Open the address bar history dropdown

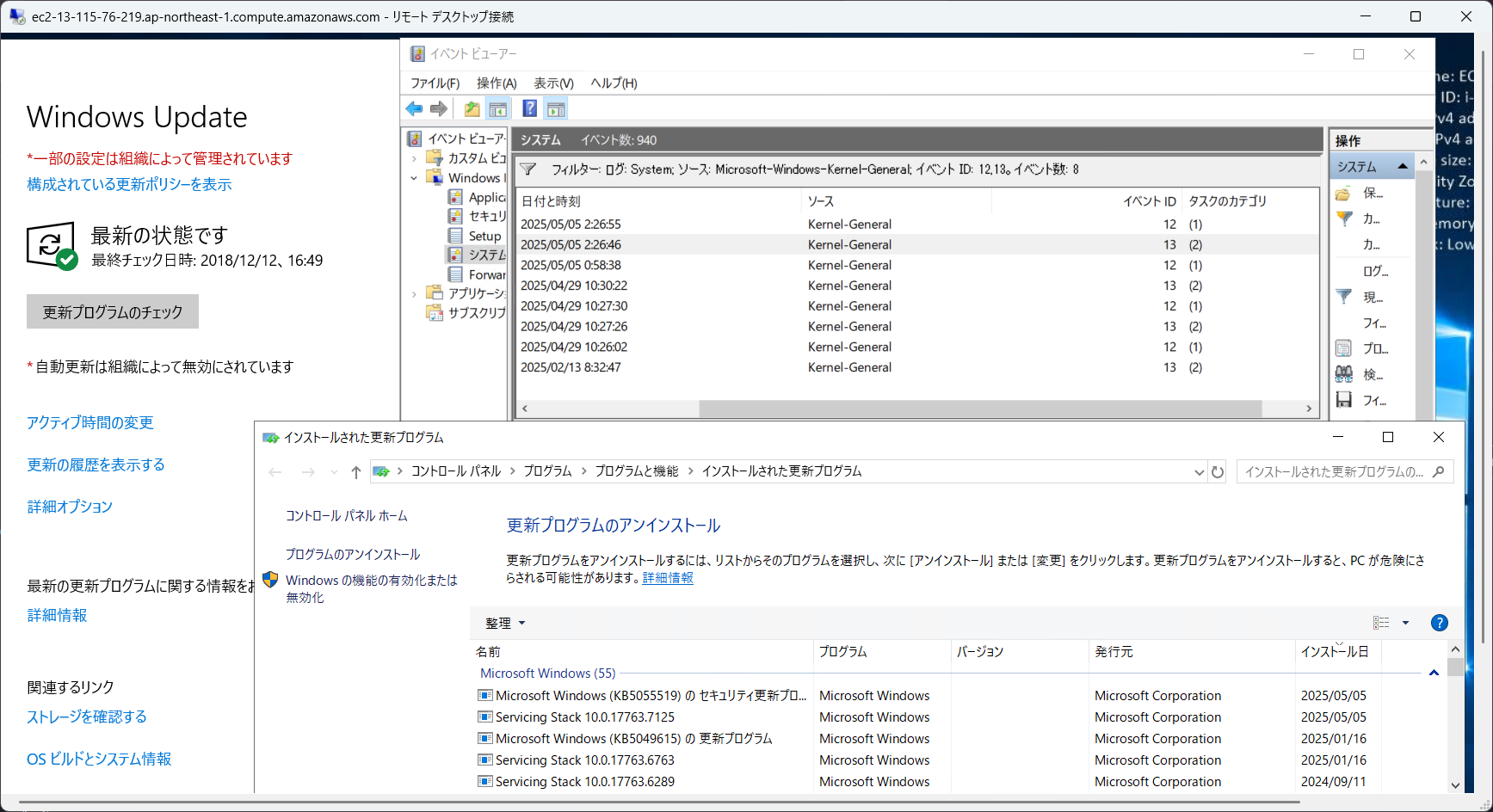coord(1200,471)
